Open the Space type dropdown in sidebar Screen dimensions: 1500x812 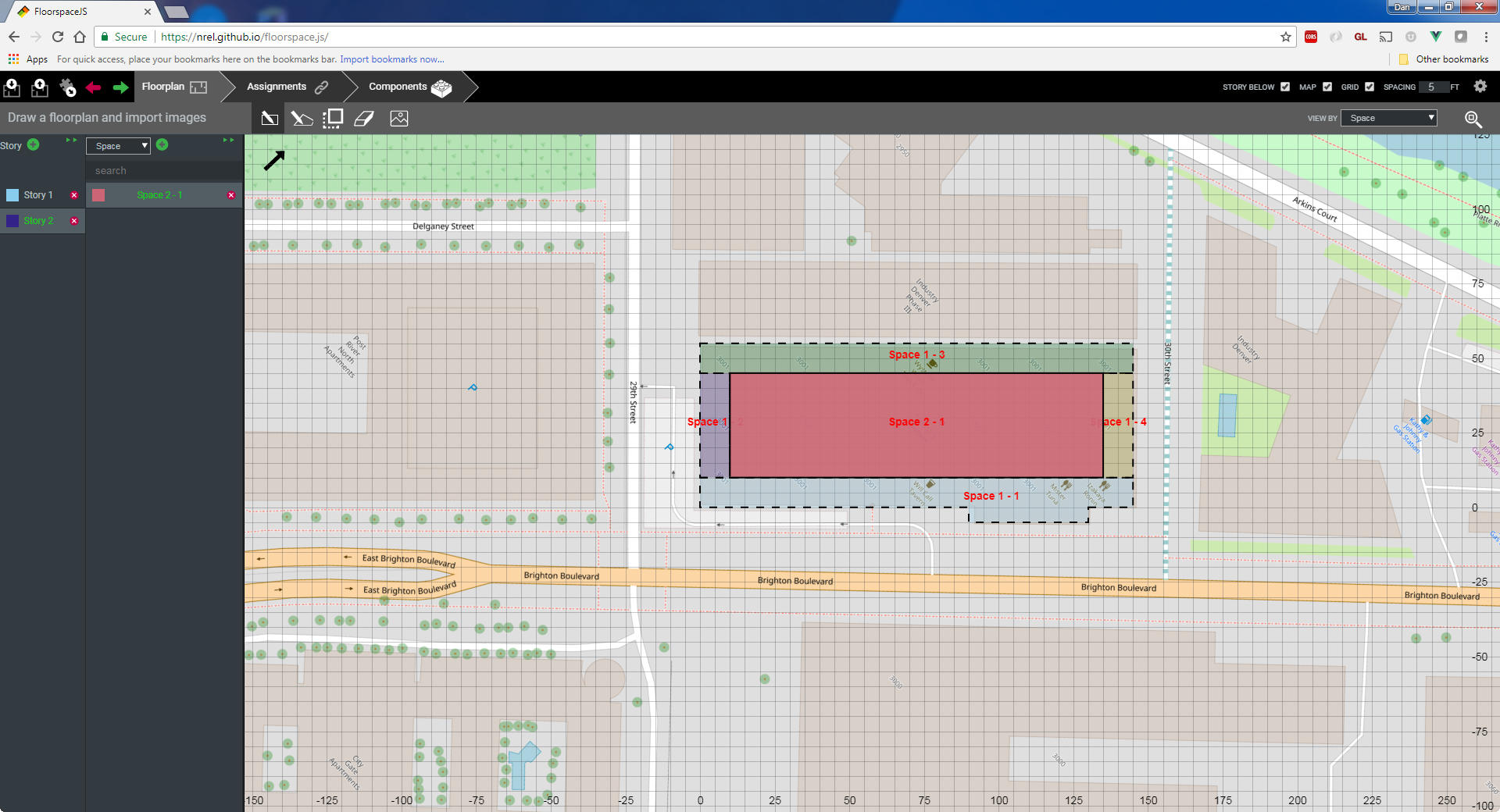click(x=118, y=146)
